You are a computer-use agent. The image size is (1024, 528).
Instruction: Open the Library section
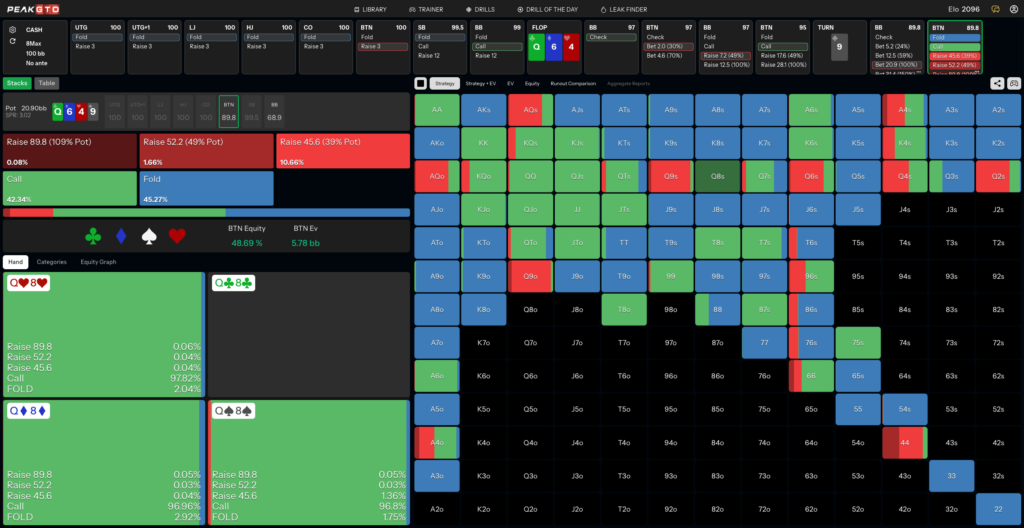point(370,10)
